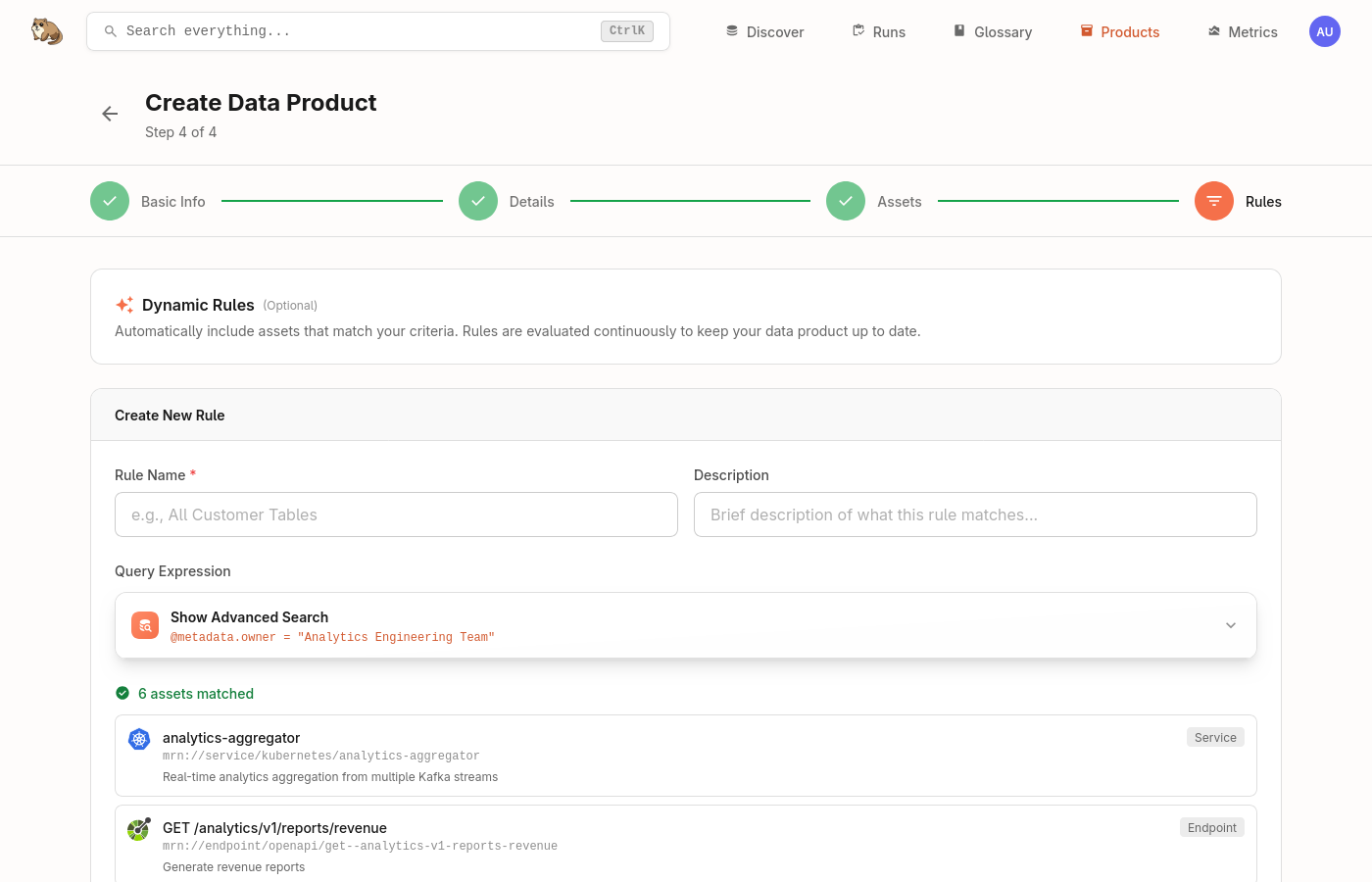This screenshot has width=1372, height=882.
Task: Click the Search everything box
Action: (x=353, y=31)
